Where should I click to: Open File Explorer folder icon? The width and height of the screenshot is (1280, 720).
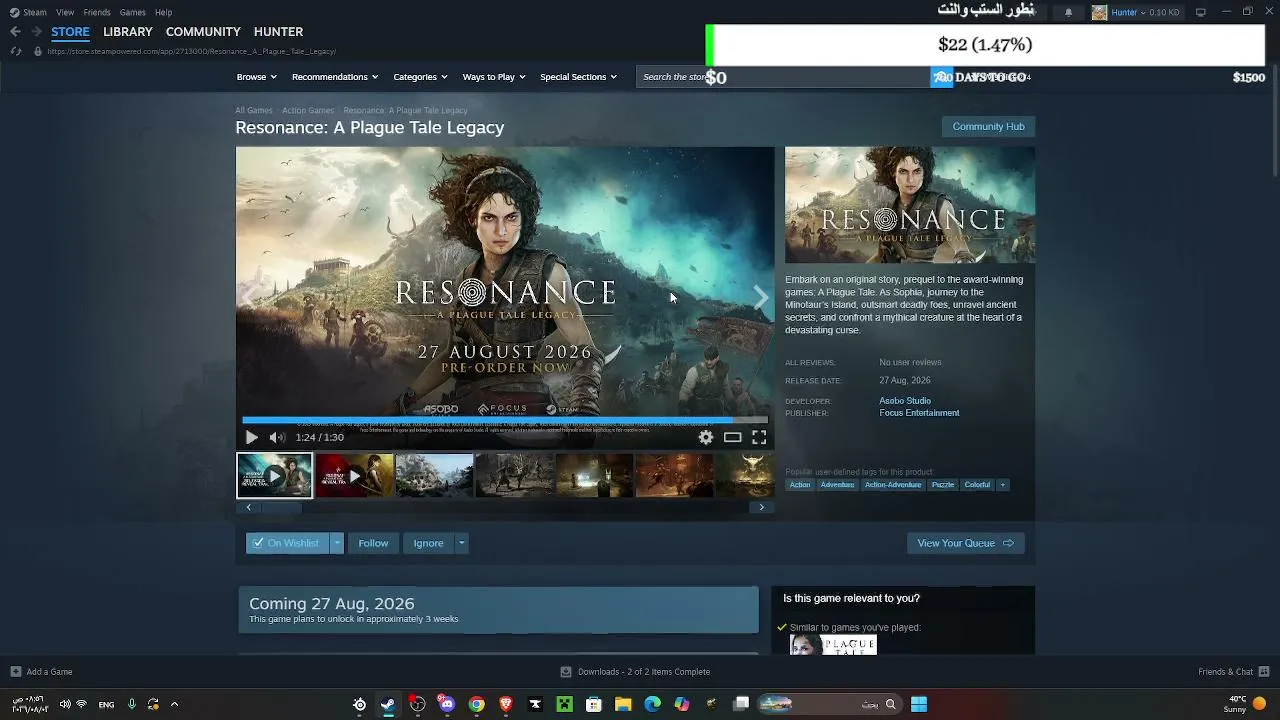623,704
